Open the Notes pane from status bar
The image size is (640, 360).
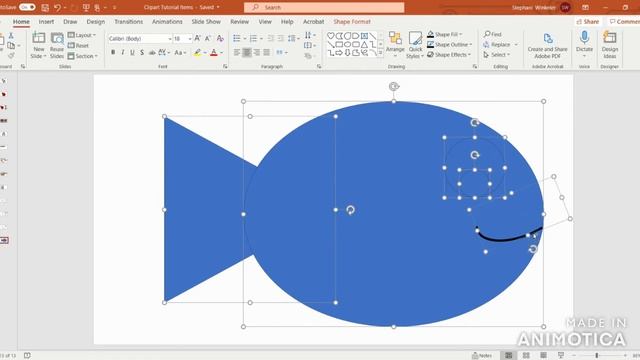(482, 356)
